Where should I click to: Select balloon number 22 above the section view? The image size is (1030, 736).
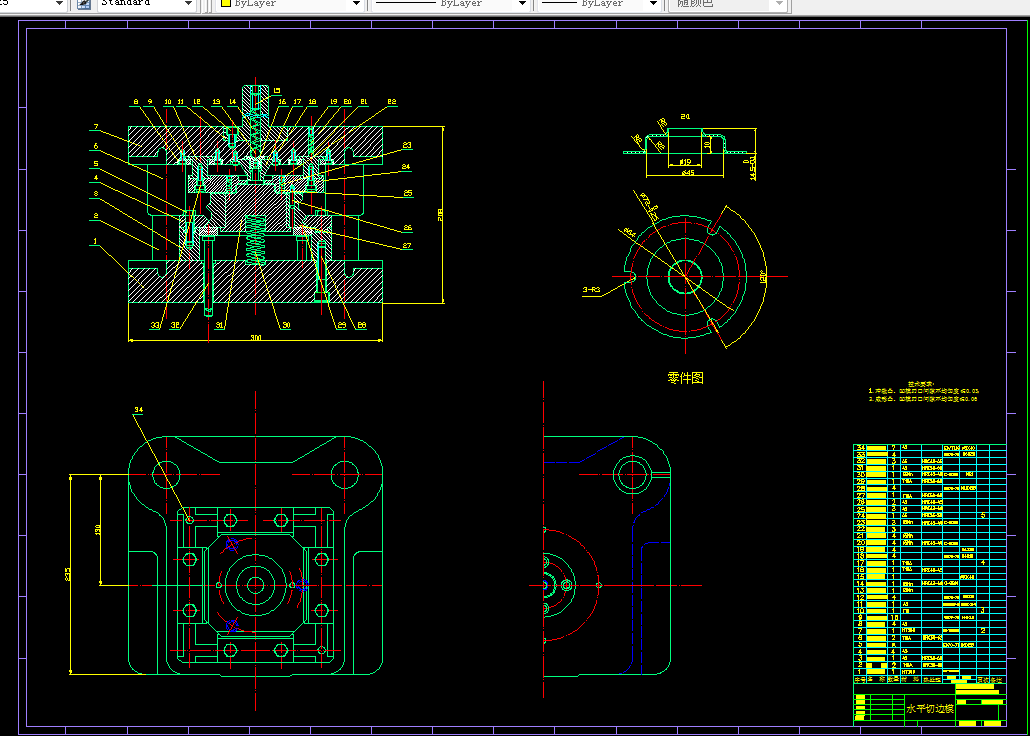pyautogui.click(x=392, y=102)
